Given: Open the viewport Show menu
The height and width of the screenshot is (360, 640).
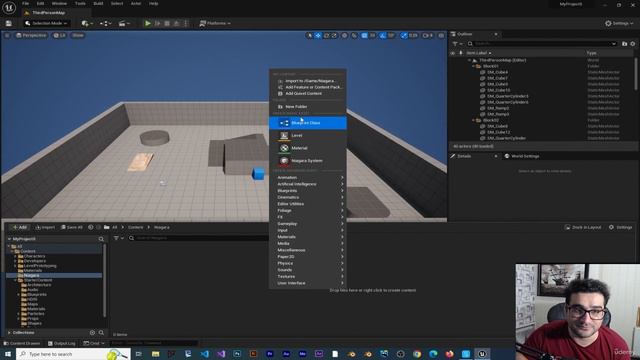Looking at the screenshot, I should pos(78,36).
